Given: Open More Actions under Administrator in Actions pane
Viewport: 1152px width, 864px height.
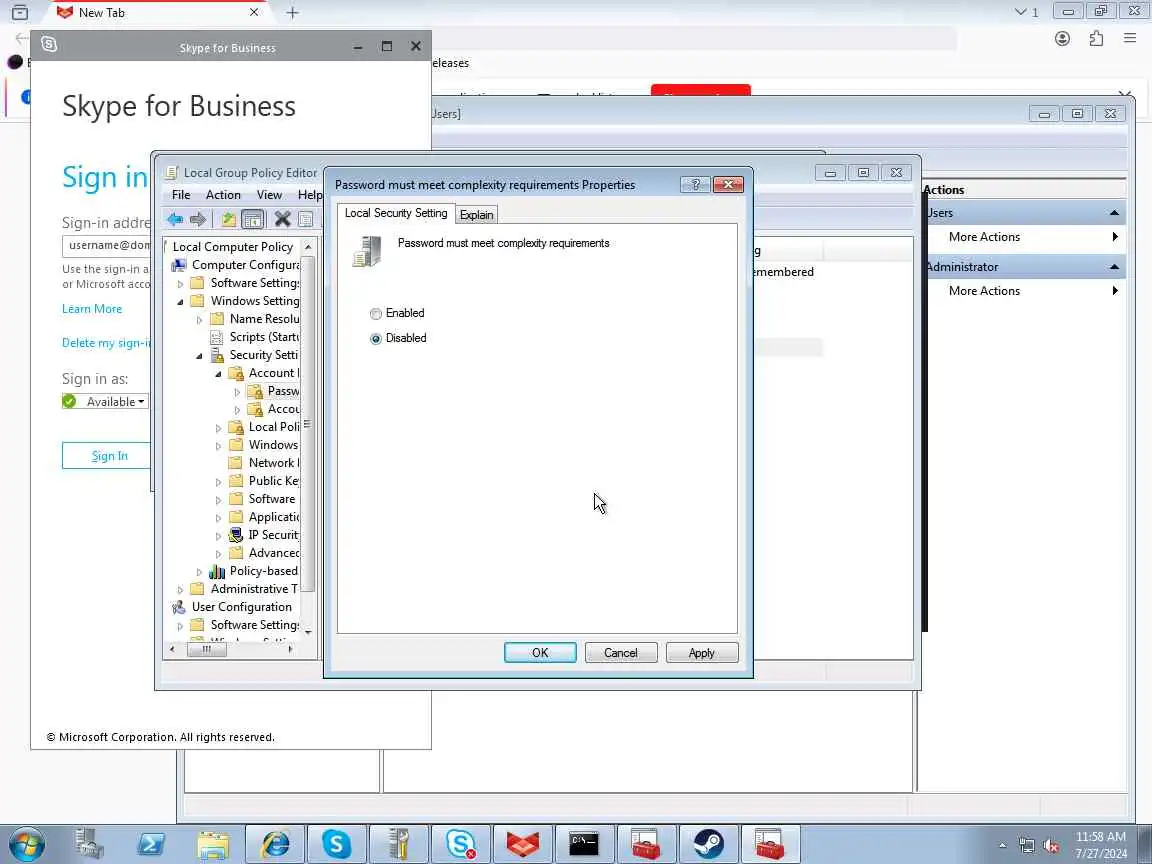Looking at the screenshot, I should pyautogui.click(x=984, y=290).
